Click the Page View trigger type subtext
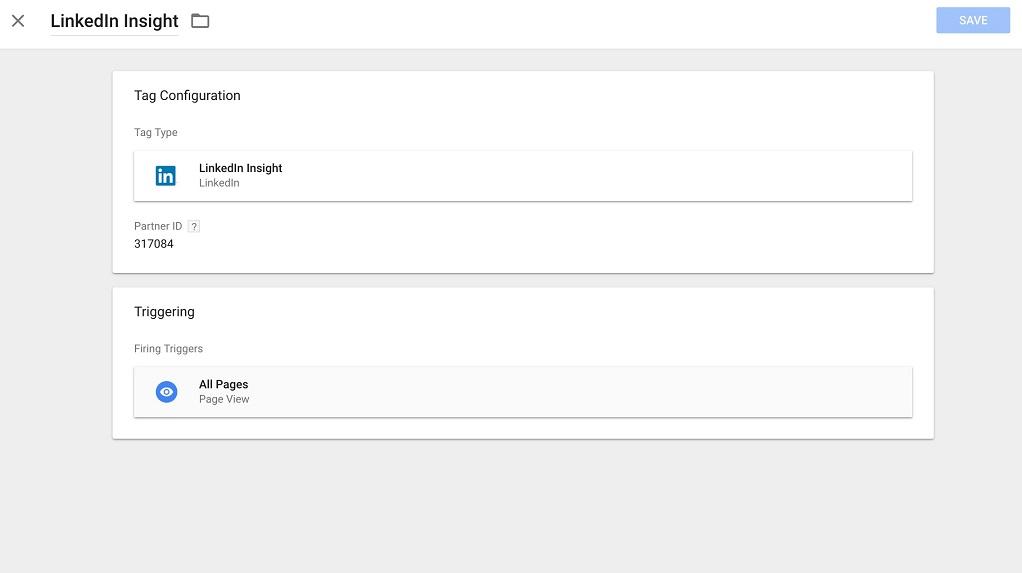 tap(224, 399)
